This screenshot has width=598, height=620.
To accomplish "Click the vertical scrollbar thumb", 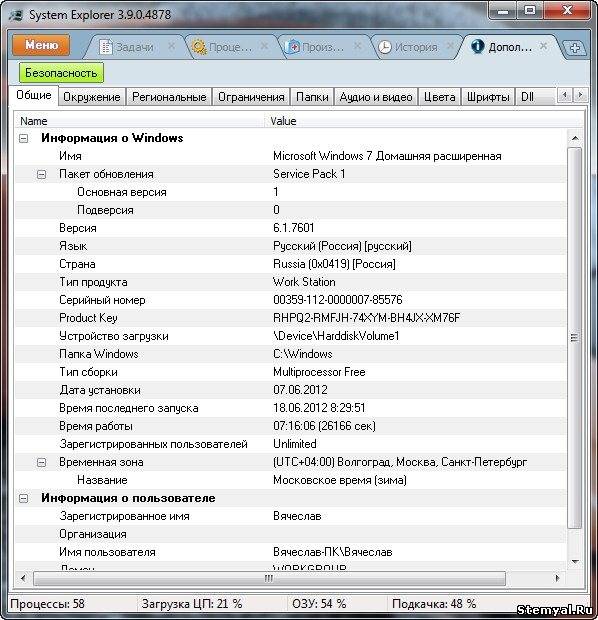I will coord(575,337).
